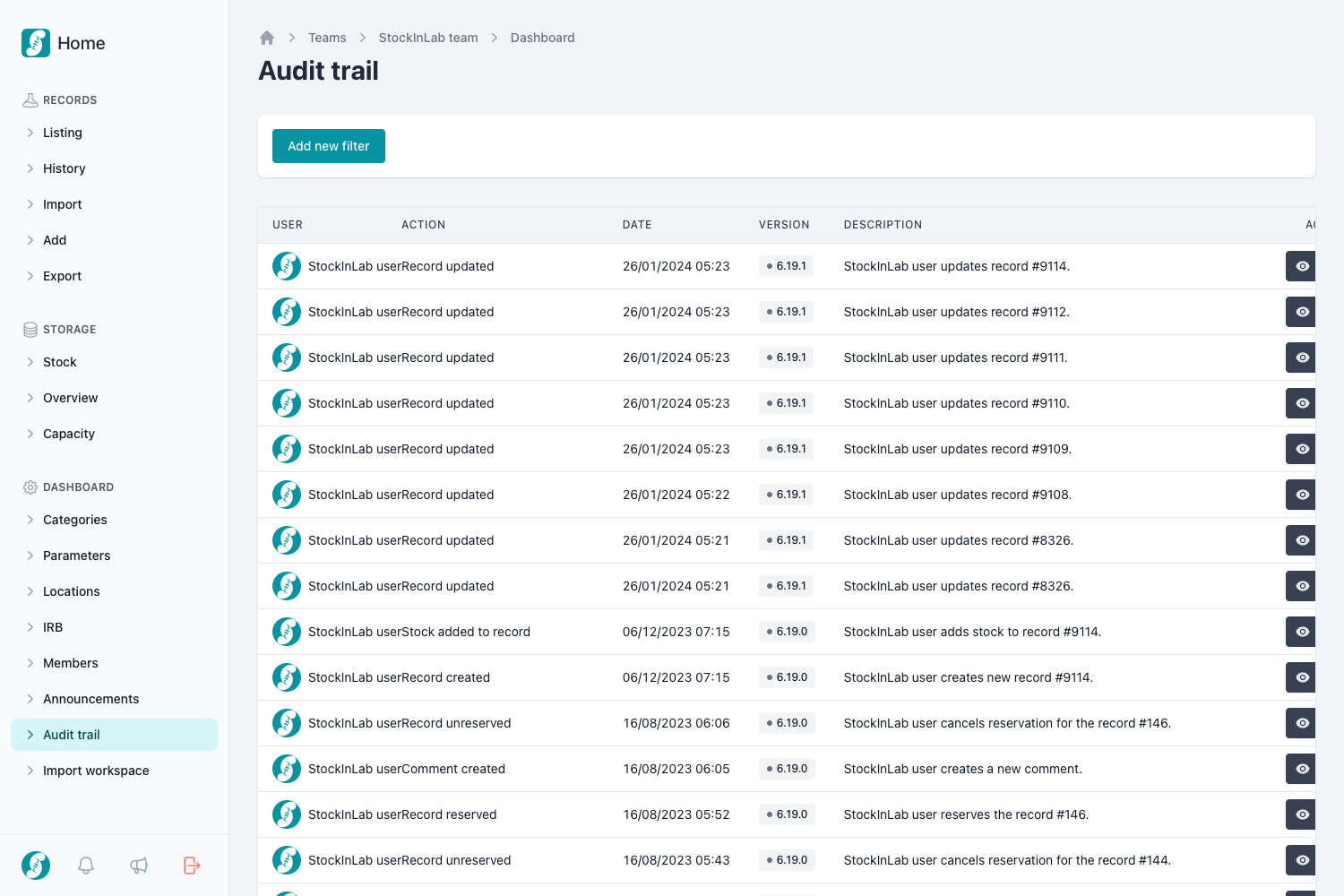This screenshot has height=896, width=1344.
Task: Open the notifications bell
Action: pos(86,866)
